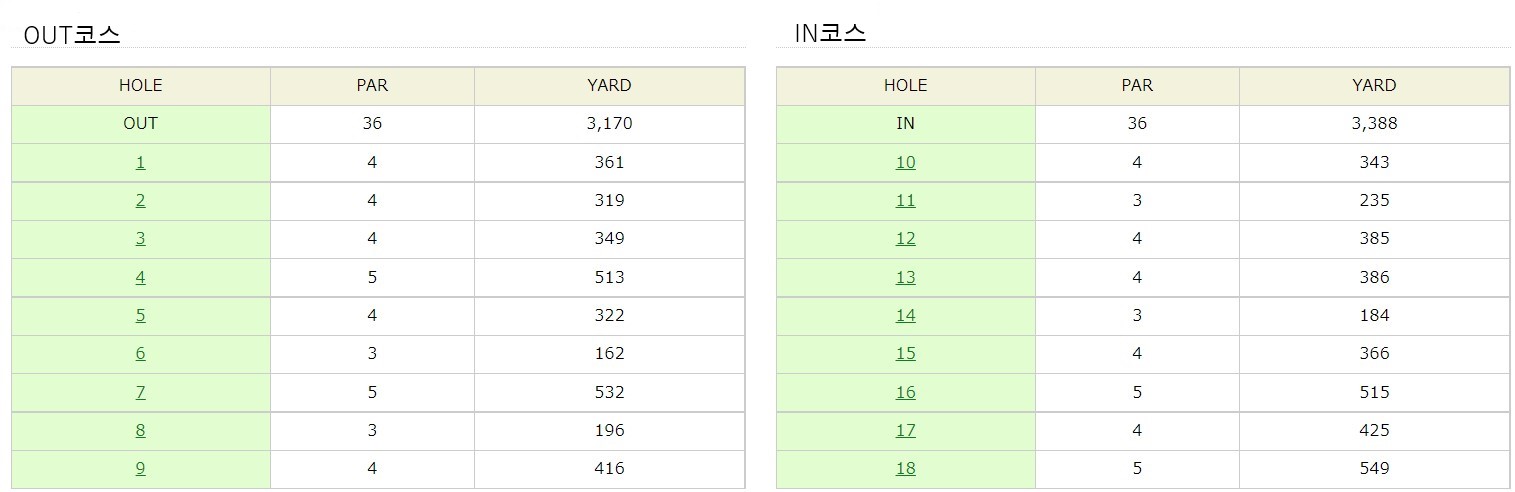Select hole 3 in the OUT table
Screen dimensions: 1515x492
(x=140, y=238)
